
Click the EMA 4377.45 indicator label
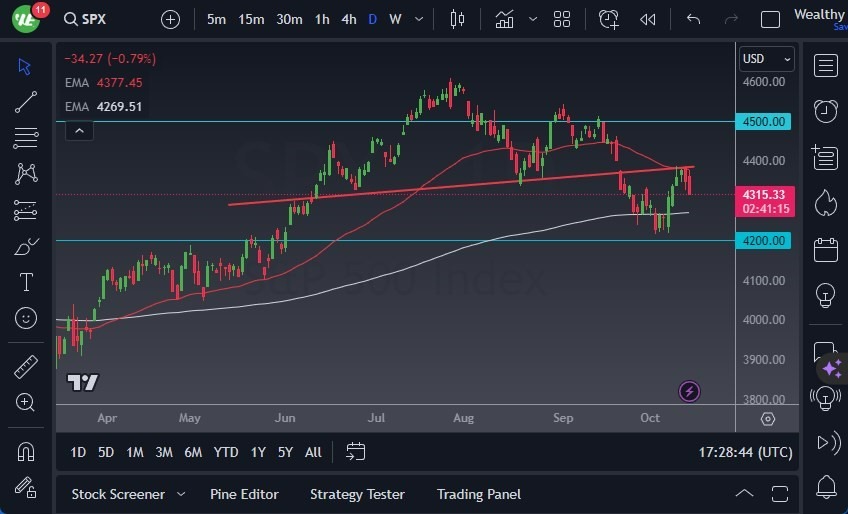click(103, 83)
